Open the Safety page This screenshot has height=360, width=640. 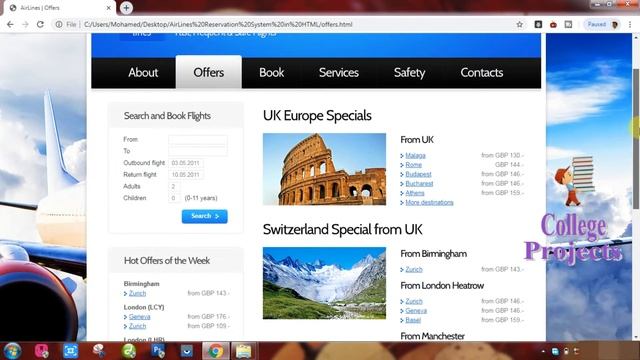[409, 73]
